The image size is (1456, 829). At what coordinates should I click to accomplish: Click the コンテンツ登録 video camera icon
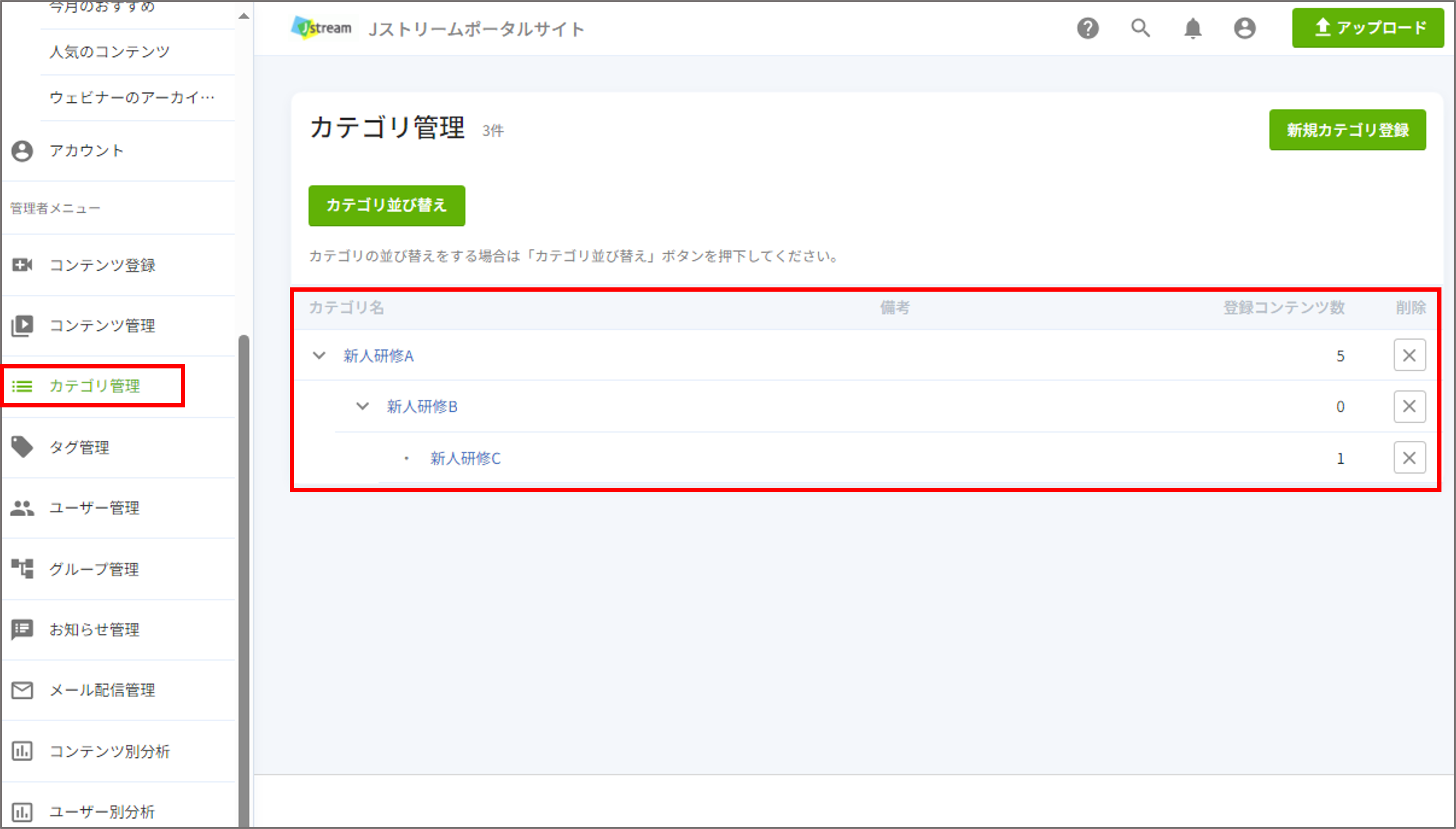[22, 265]
